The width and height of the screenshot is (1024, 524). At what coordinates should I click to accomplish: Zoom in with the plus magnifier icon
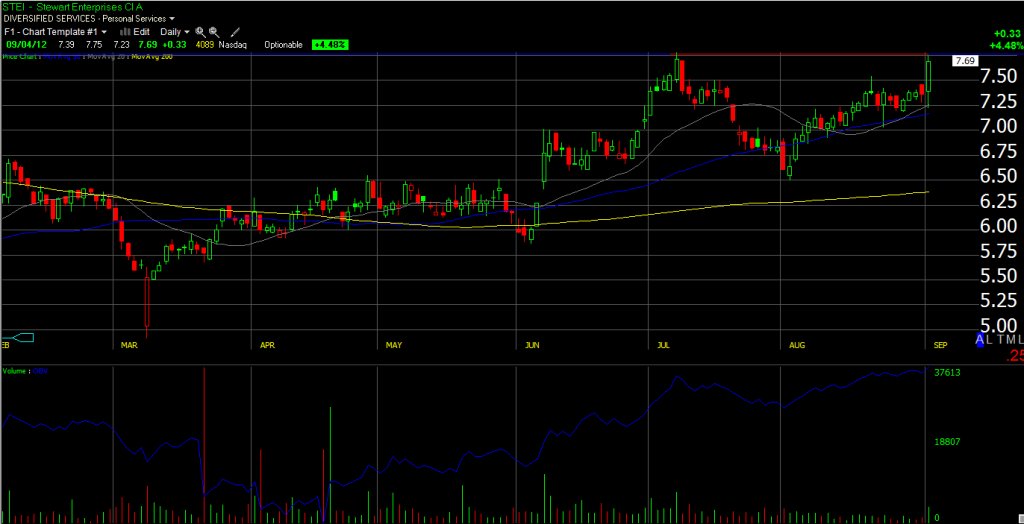pyautogui.click(x=200, y=31)
